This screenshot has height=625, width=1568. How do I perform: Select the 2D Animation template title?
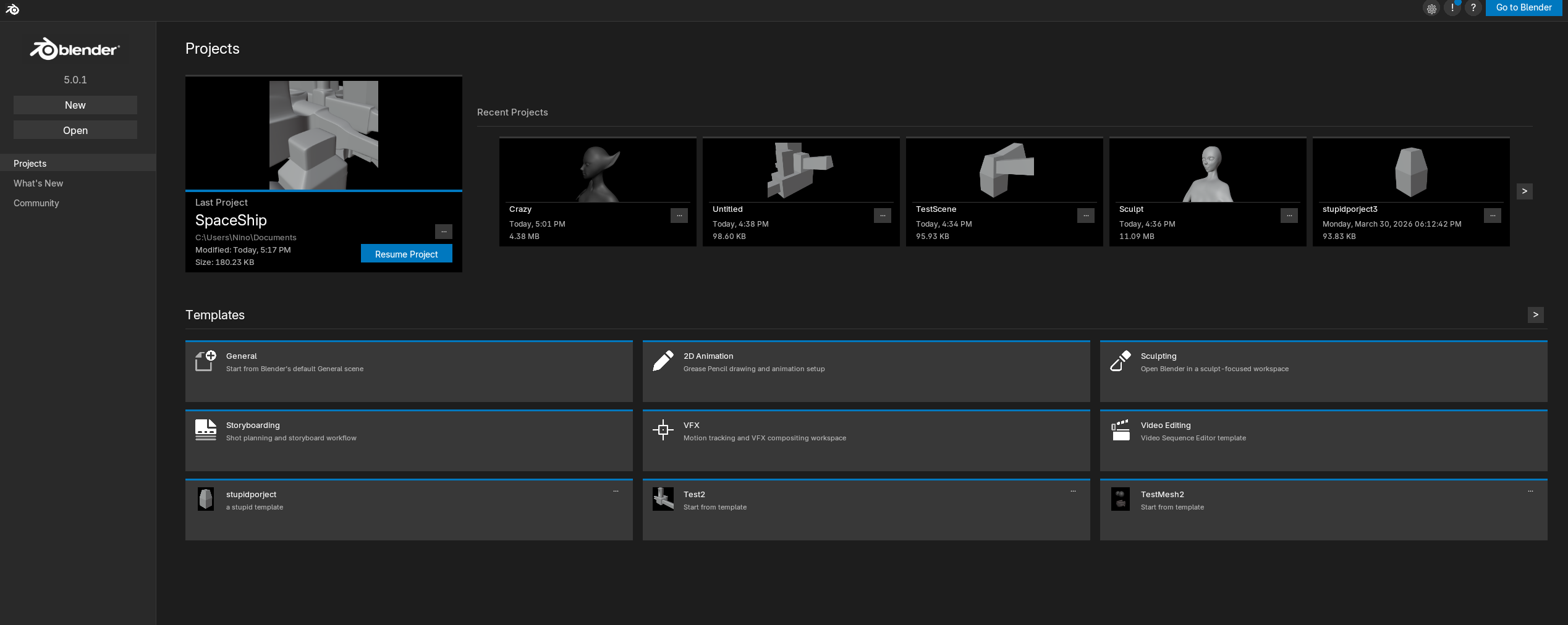pyautogui.click(x=708, y=356)
